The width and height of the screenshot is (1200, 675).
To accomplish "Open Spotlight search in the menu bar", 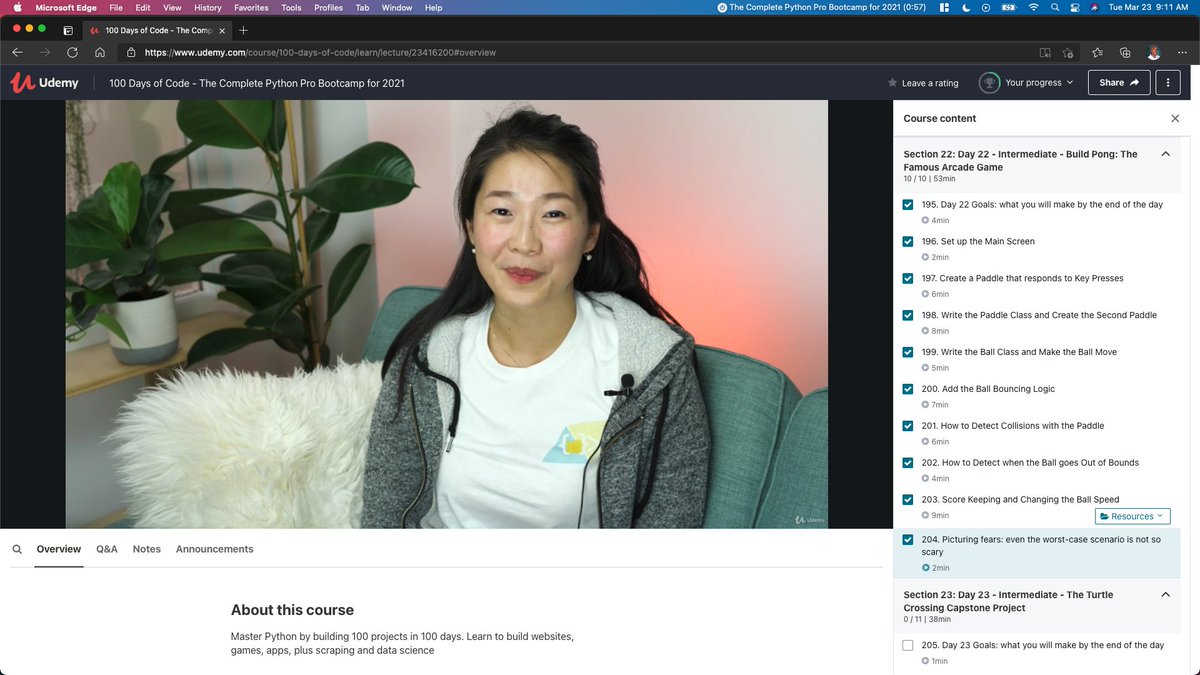I will 1054,8.
